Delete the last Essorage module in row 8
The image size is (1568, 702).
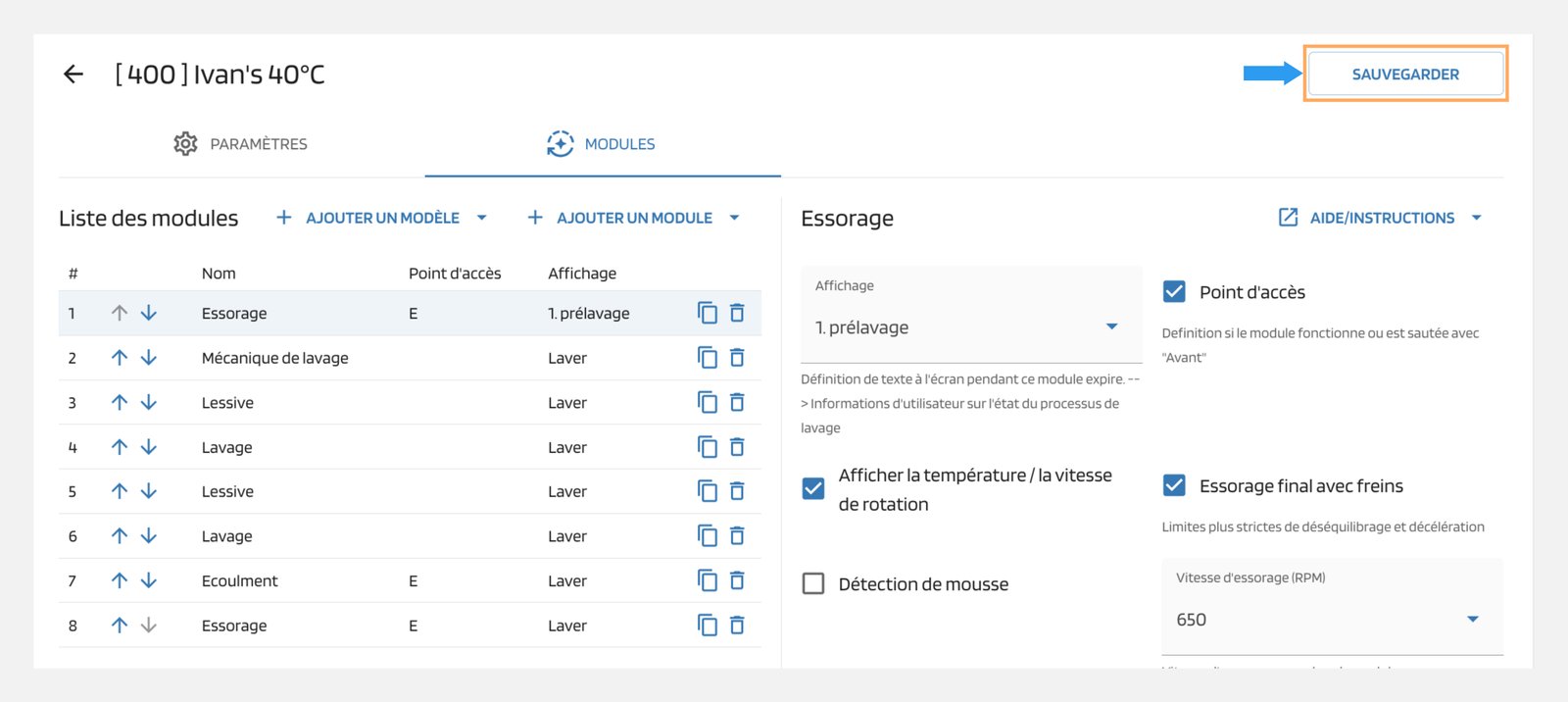(x=737, y=626)
